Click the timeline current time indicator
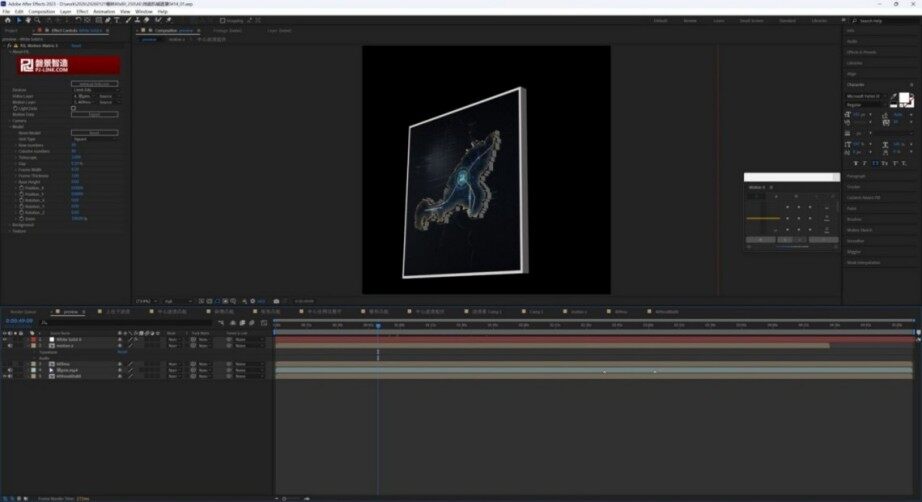The height and width of the screenshot is (502, 922). (378, 325)
